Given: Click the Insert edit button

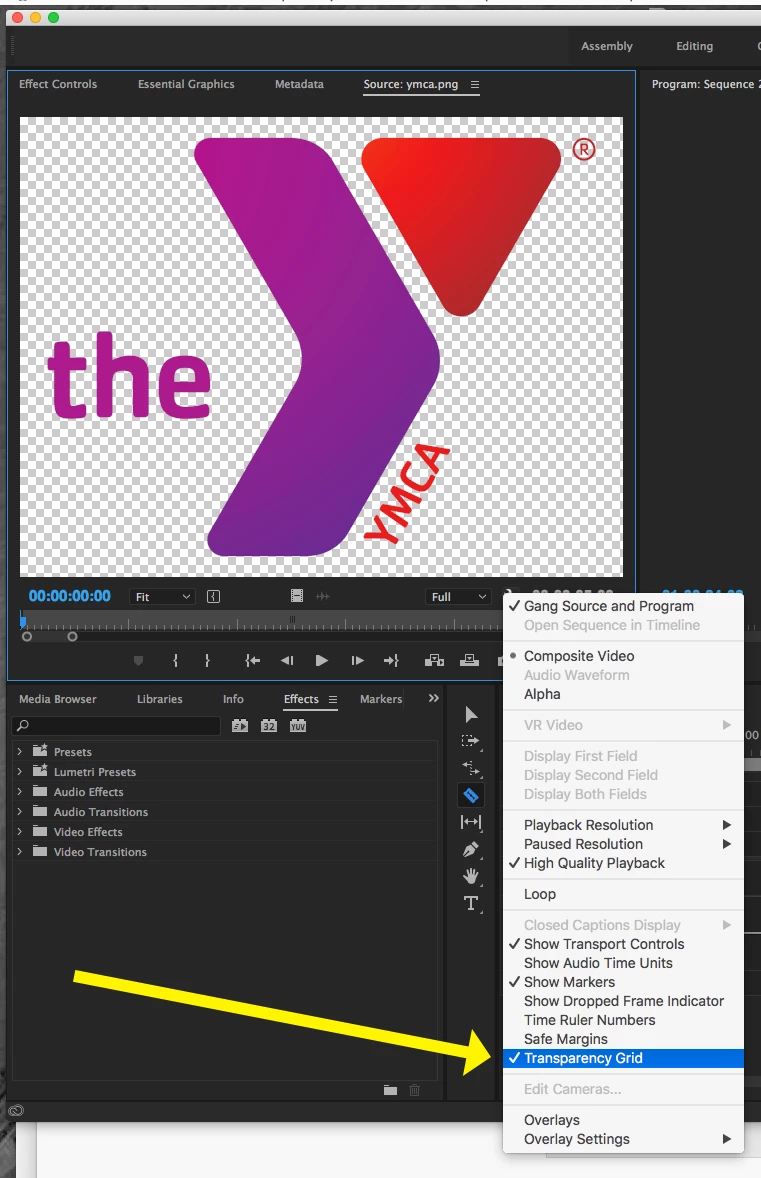Looking at the screenshot, I should point(434,660).
